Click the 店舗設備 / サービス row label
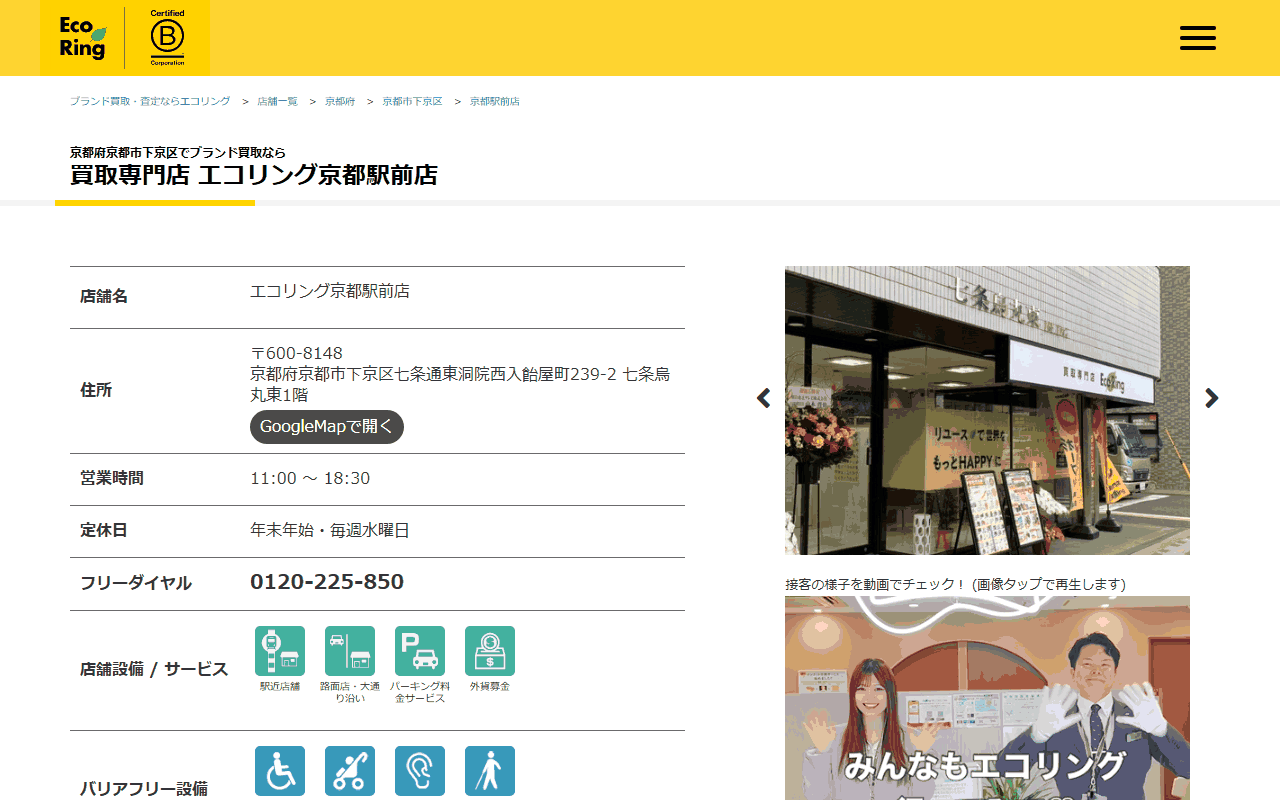1280x800 pixels. coord(154,669)
